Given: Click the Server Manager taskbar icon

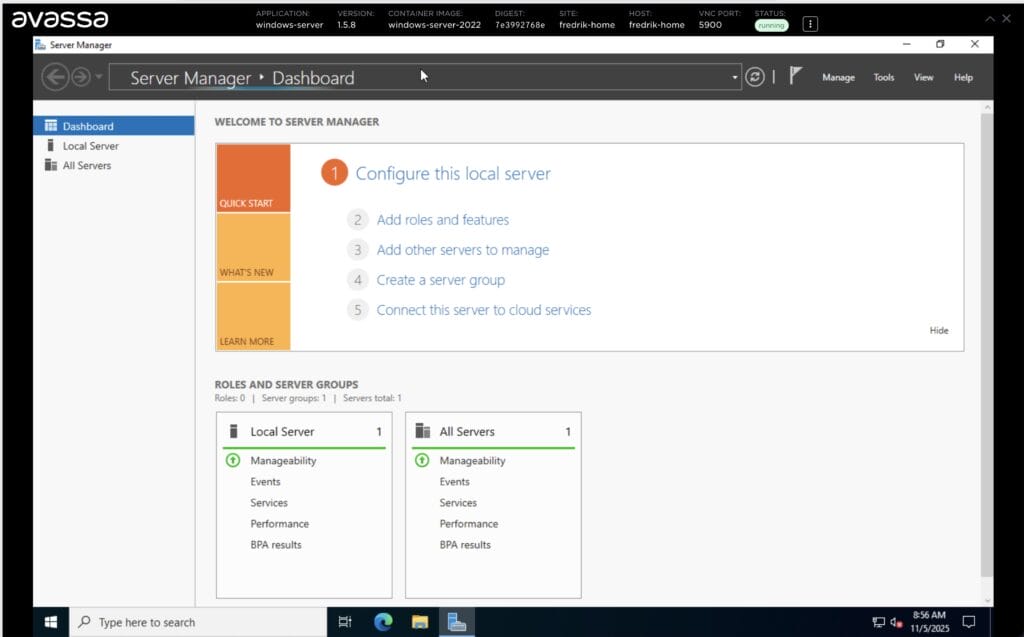Looking at the screenshot, I should pyautogui.click(x=457, y=621).
